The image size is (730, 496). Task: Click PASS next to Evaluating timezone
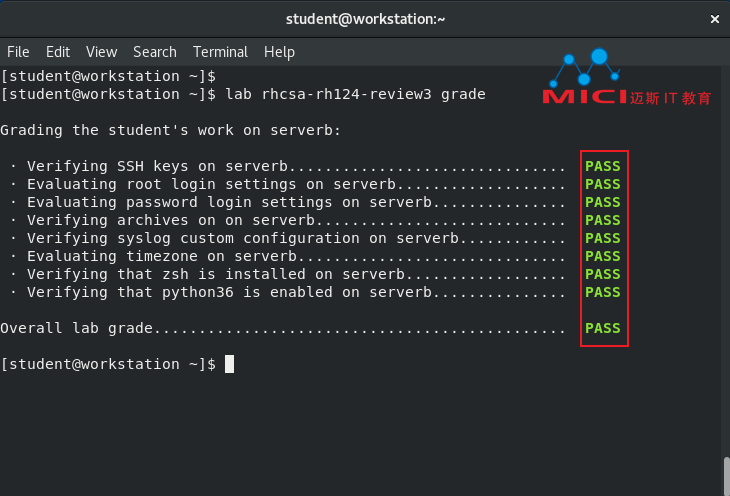[603, 256]
